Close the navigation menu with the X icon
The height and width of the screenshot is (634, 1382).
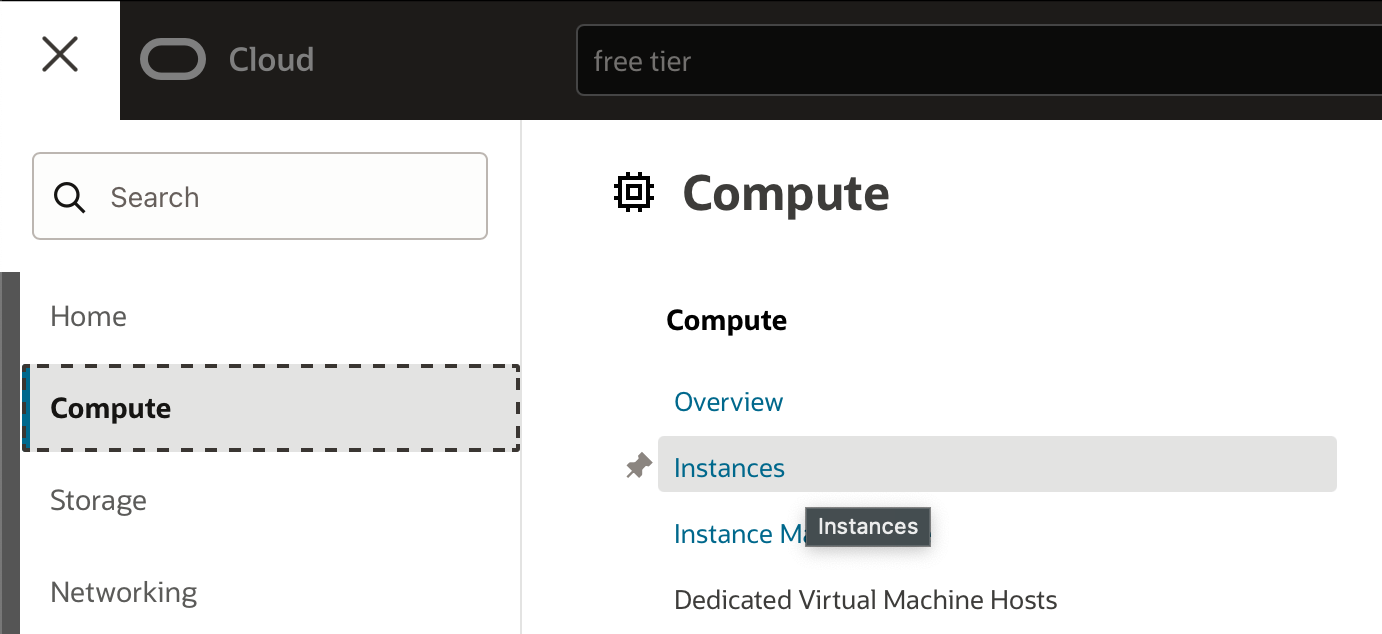point(59,55)
